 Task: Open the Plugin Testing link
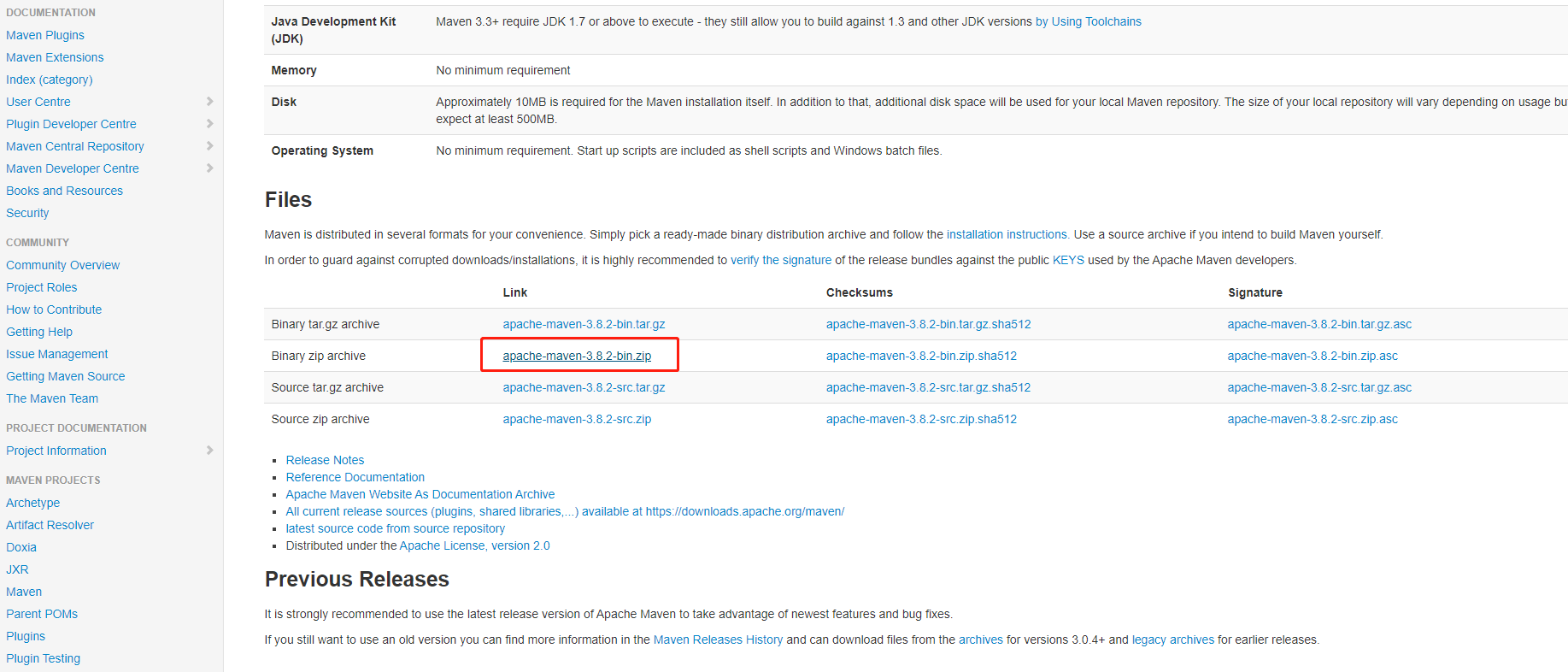[43, 658]
